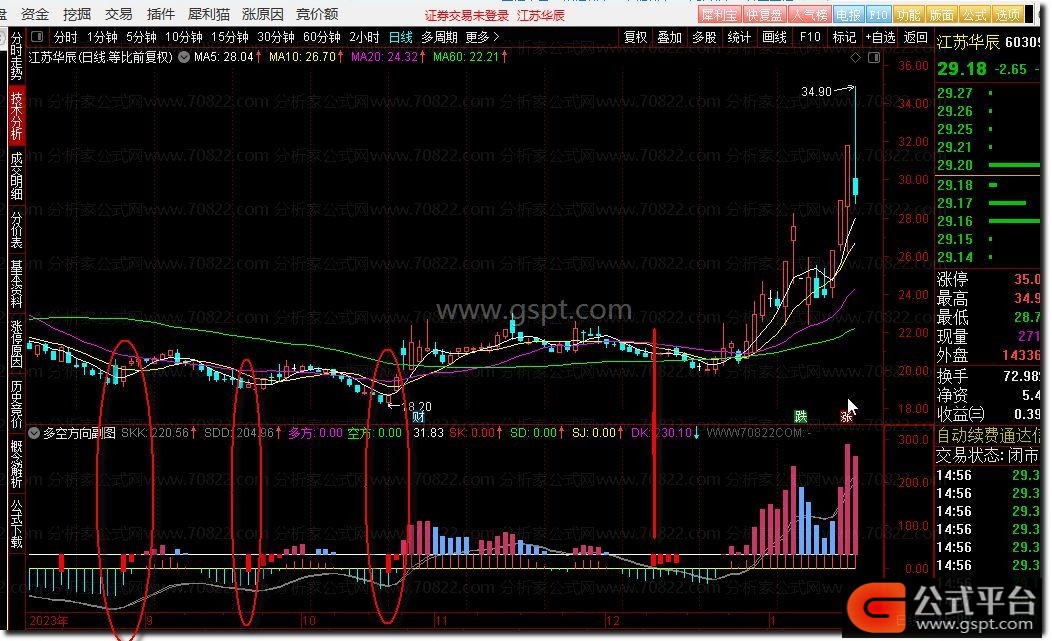Select the 5分钟 timeframe
This screenshot has height=641, width=1052.
[x=141, y=37]
